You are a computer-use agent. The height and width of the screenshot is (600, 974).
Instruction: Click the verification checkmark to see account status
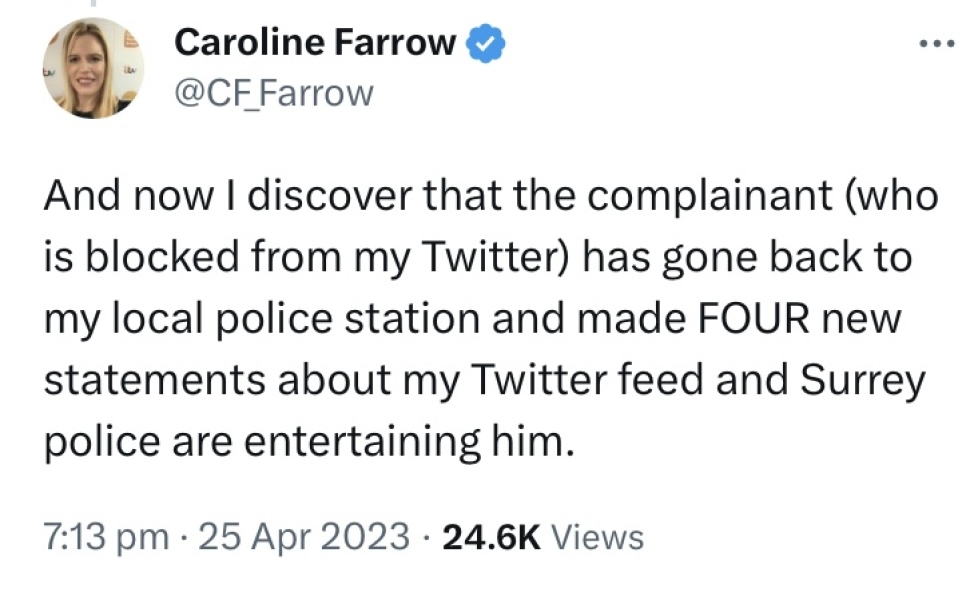click(487, 42)
